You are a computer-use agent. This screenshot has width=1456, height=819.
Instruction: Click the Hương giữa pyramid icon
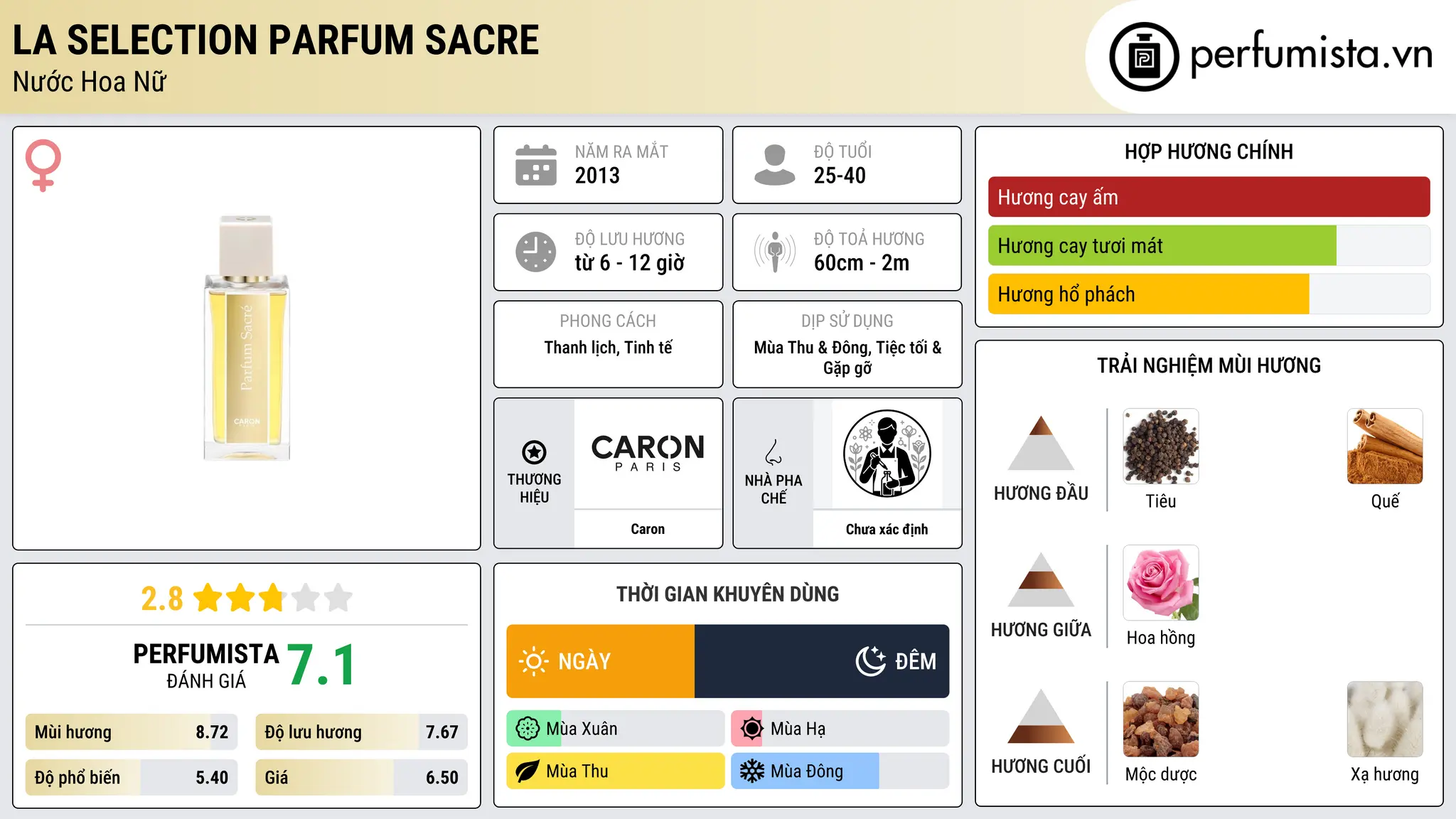(x=1041, y=579)
